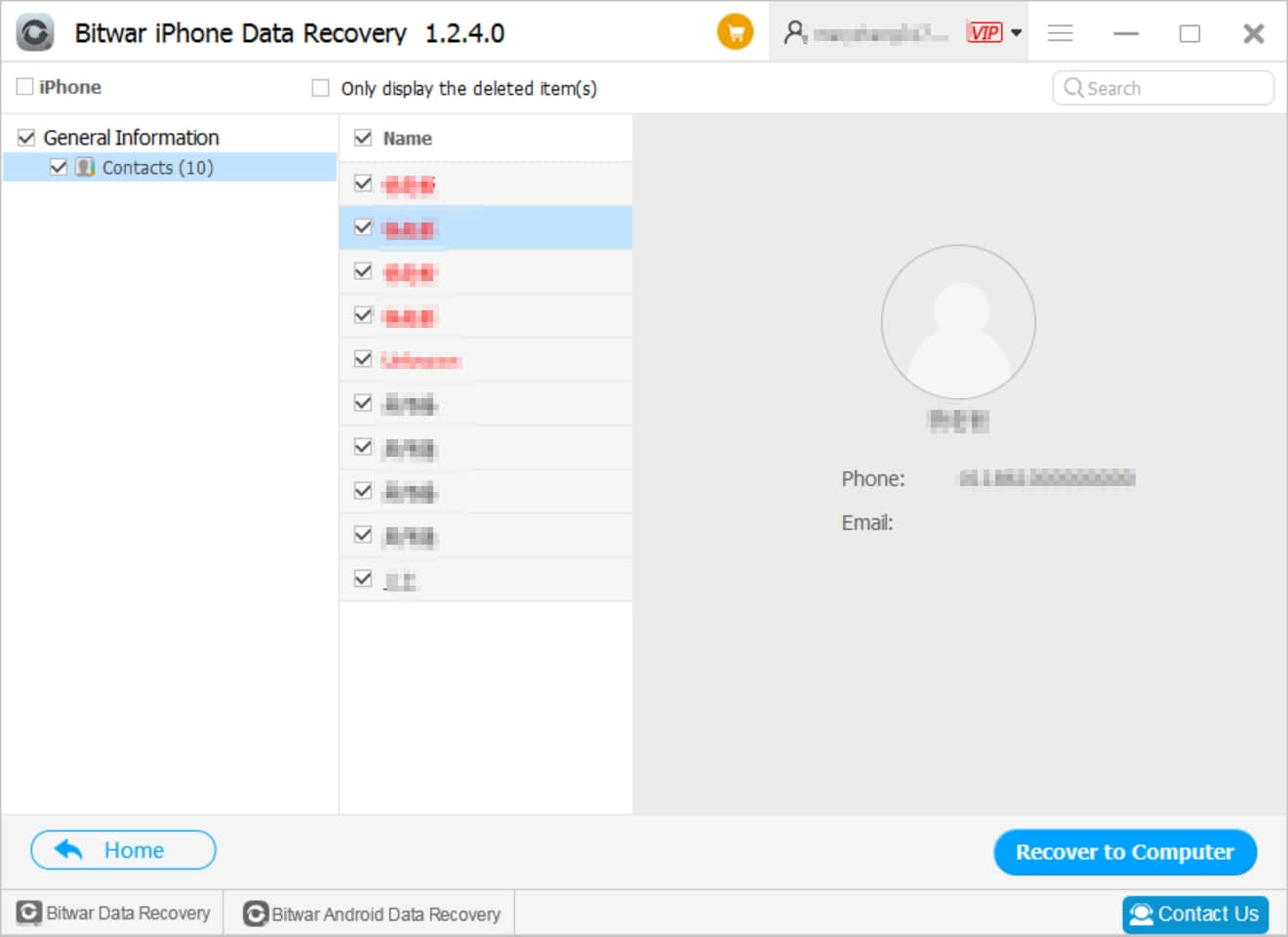Expand the account dropdown arrow
1288x937 pixels.
pyautogui.click(x=1016, y=33)
